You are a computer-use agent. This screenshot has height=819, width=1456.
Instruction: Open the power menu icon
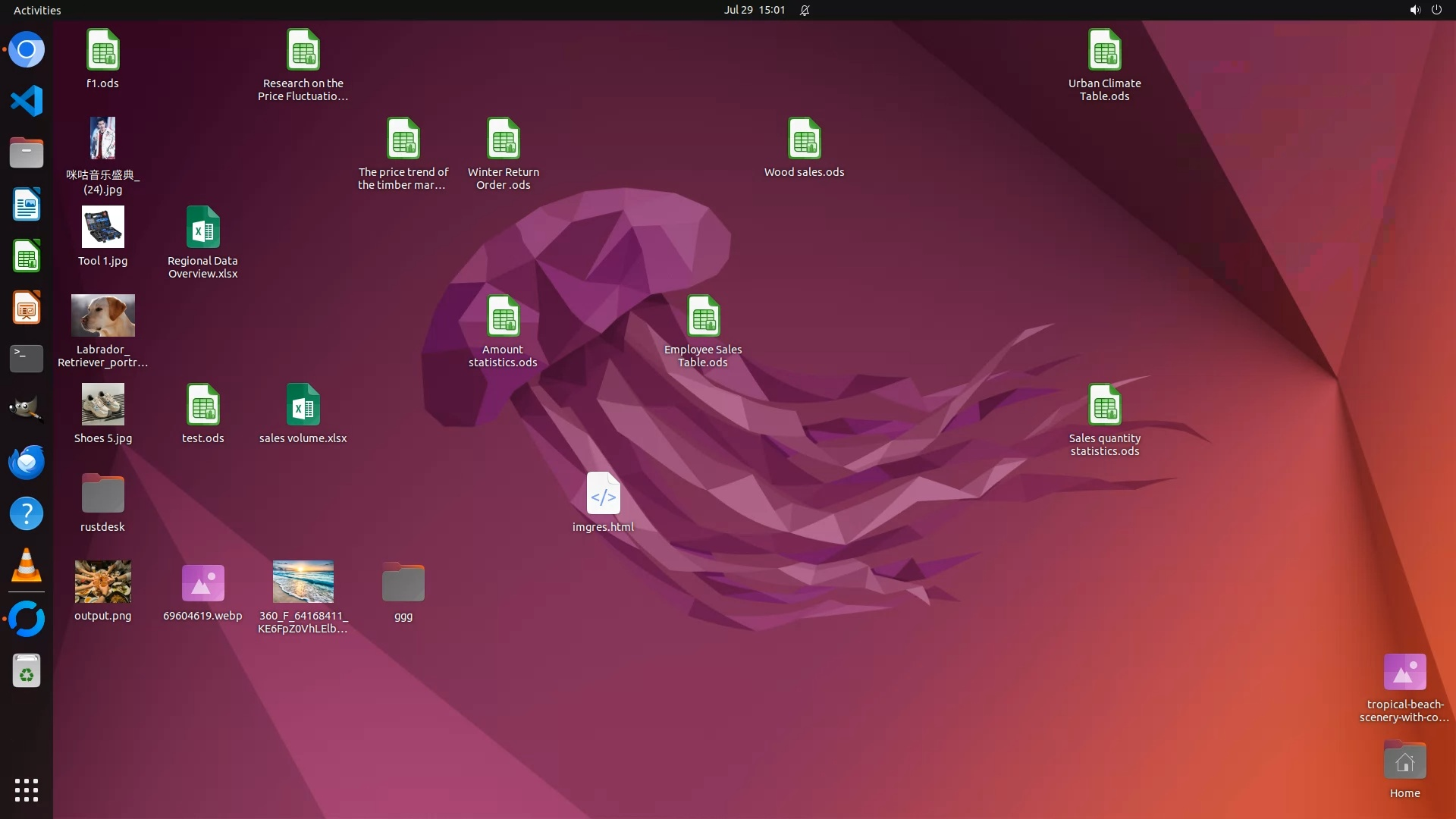point(1436,10)
